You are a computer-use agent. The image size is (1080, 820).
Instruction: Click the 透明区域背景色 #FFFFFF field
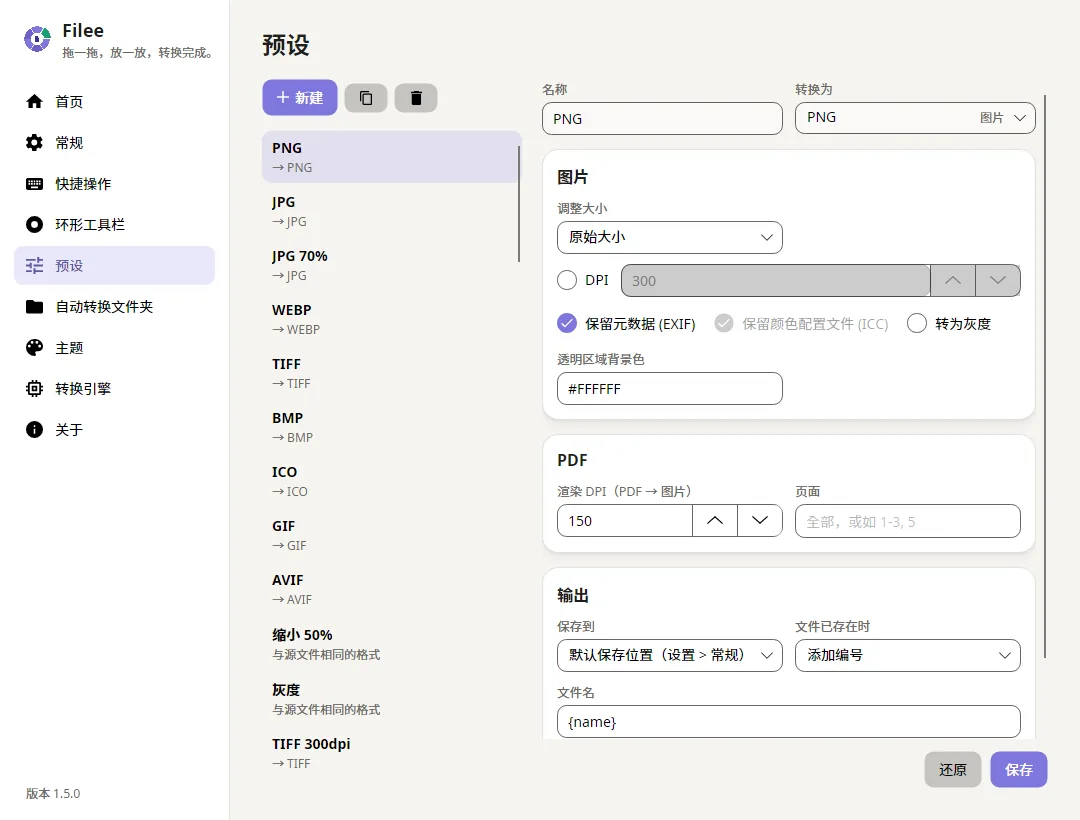(669, 389)
